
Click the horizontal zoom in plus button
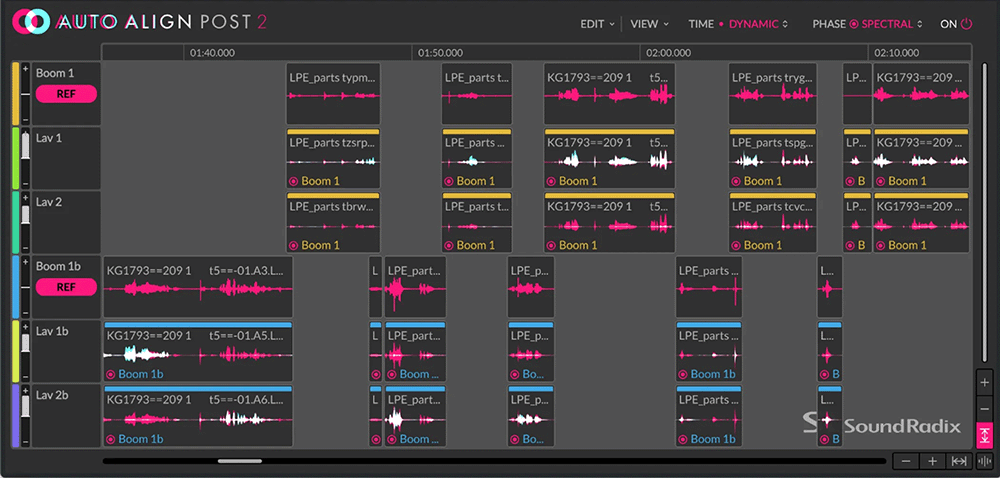[x=932, y=460]
